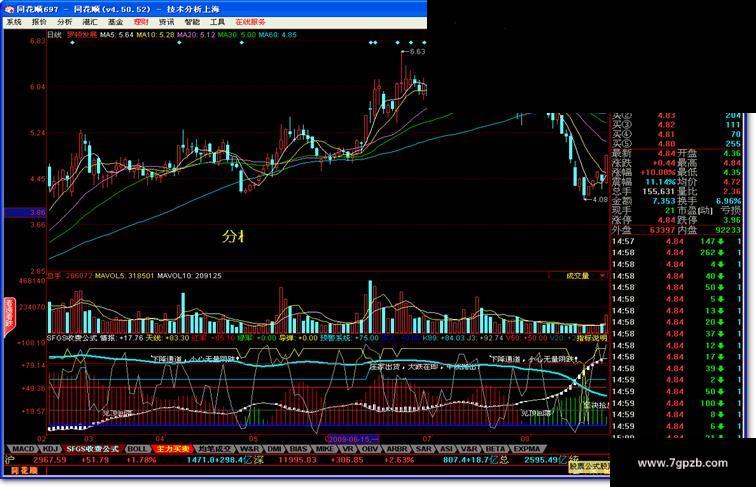
Task: Switch to the KDJ indicator tab
Action: click(51, 449)
